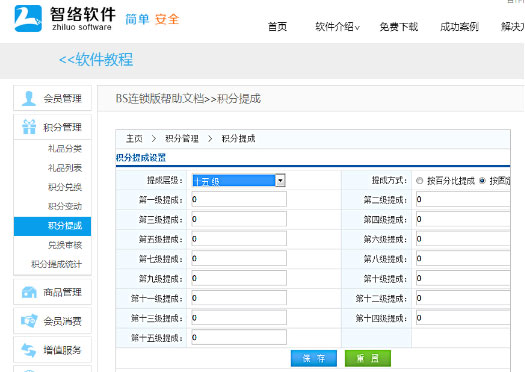This screenshot has height=372, width=525.
Task: Focus the 第四级提成 input field
Action: pyautogui.click(x=463, y=219)
